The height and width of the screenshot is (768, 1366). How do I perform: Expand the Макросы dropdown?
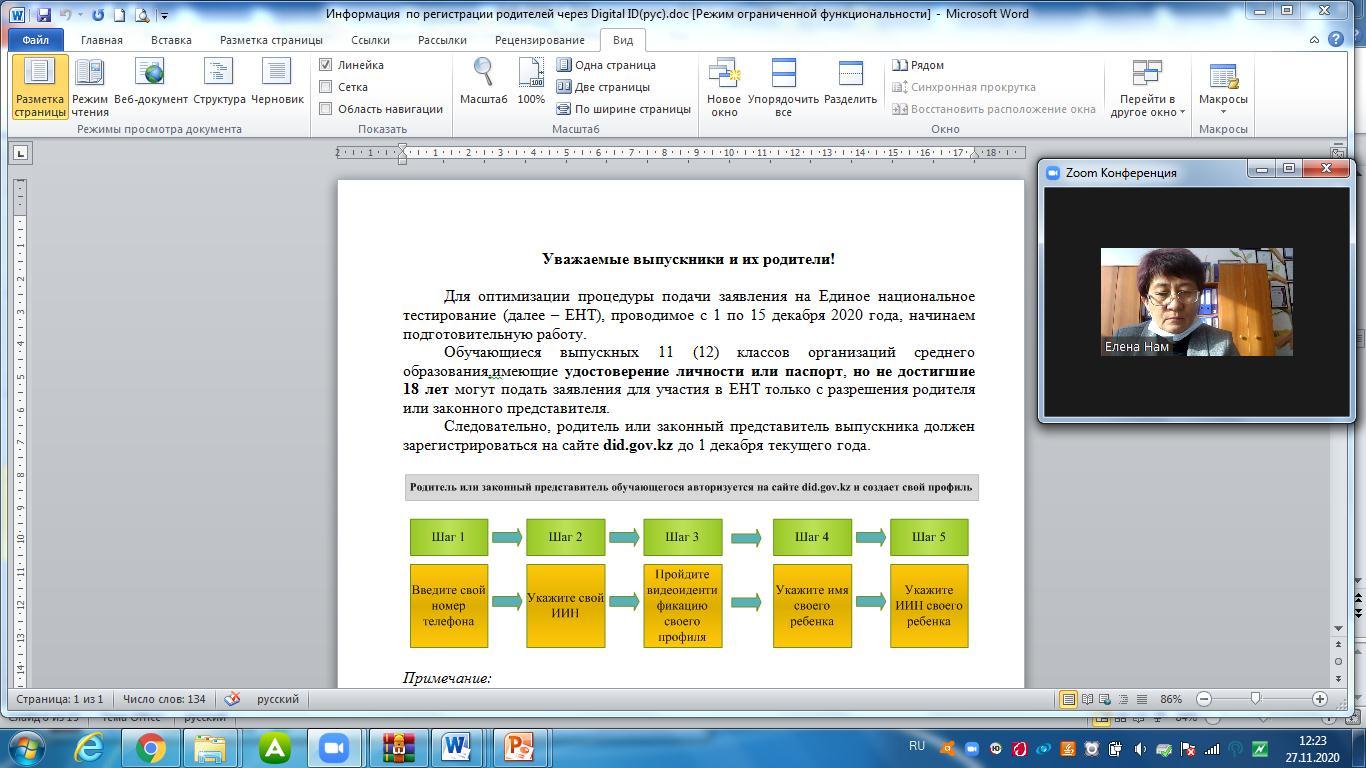point(1223,111)
